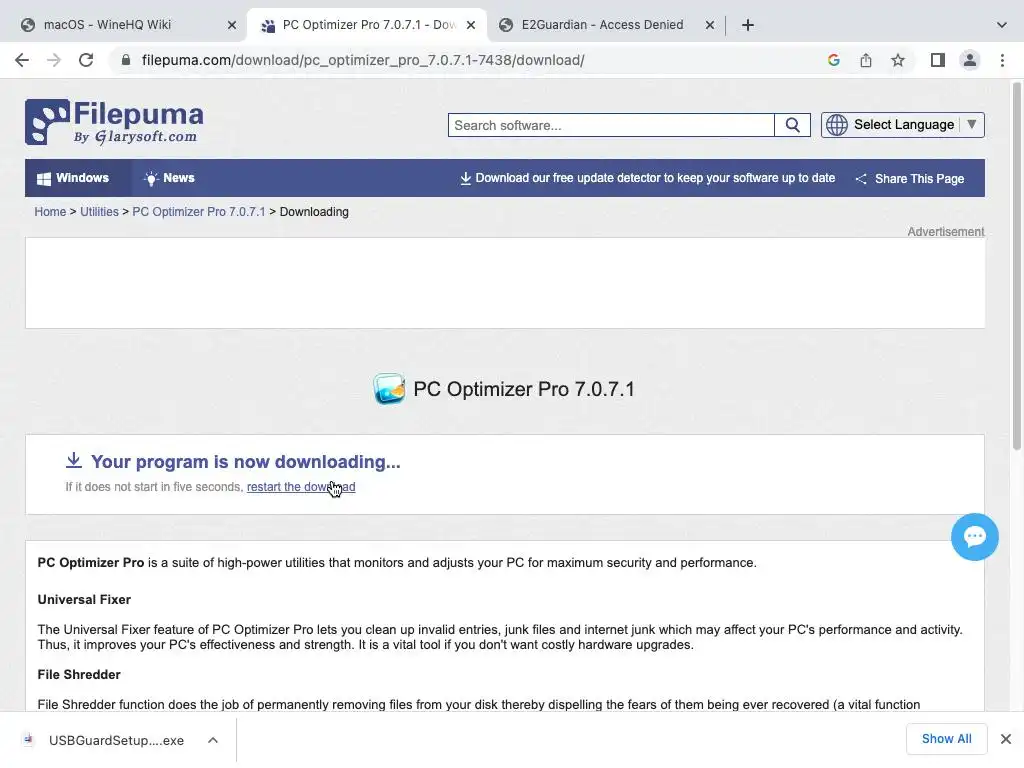The width and height of the screenshot is (1024, 768).
Task: Switch to E2Guardian - Access Denied tab
Action: coord(602,25)
